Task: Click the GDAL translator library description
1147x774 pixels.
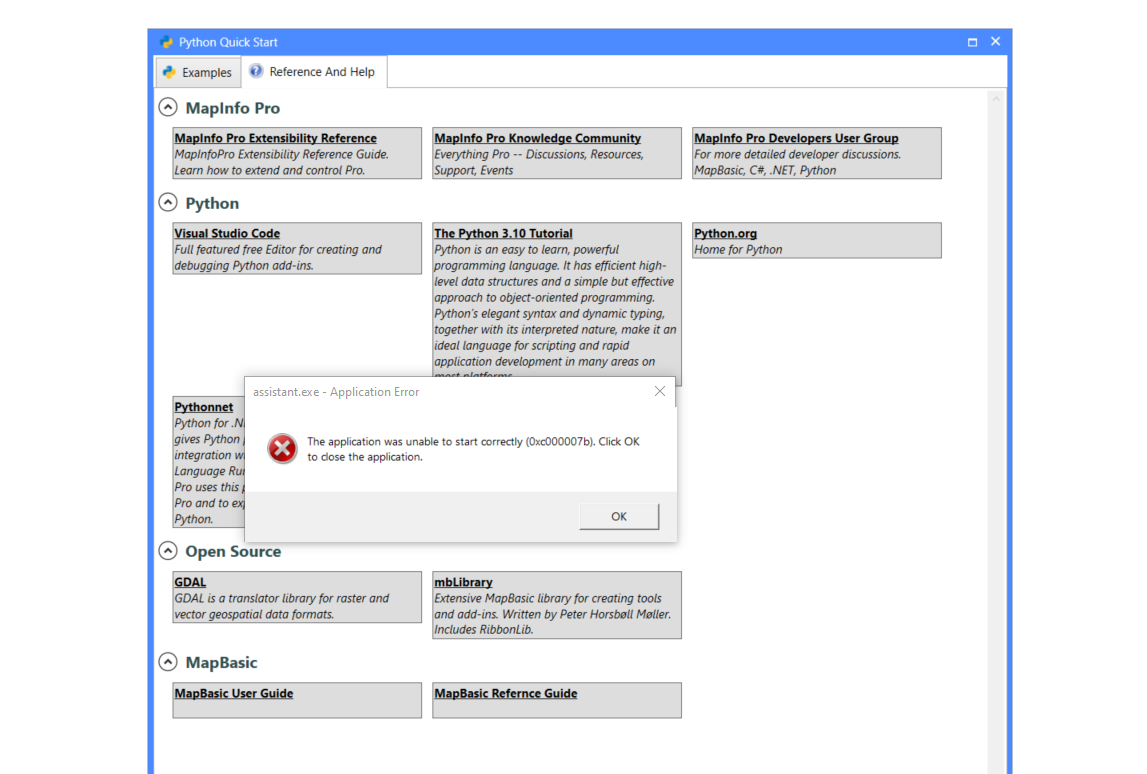Action: click(x=282, y=606)
